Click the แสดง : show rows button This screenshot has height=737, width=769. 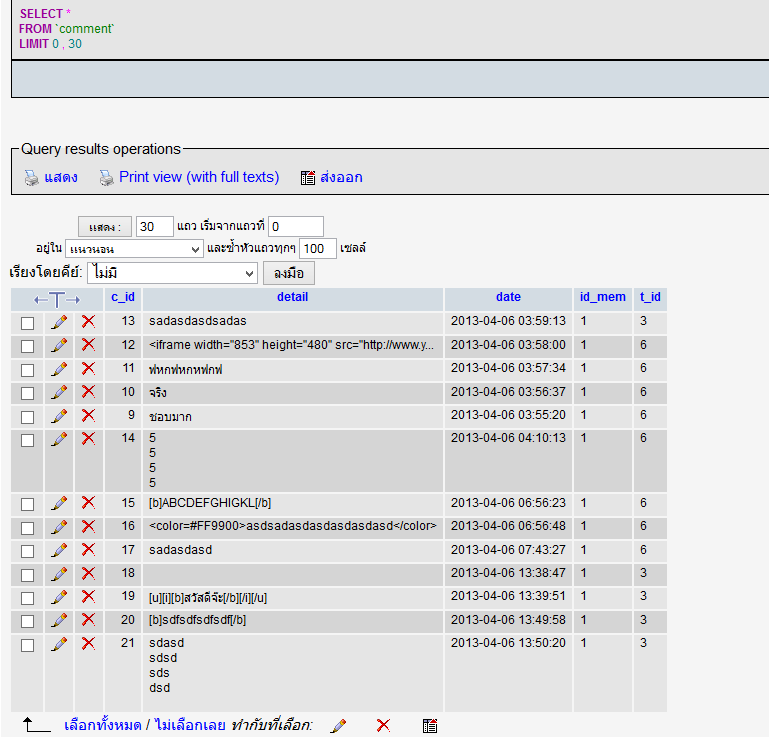105,227
